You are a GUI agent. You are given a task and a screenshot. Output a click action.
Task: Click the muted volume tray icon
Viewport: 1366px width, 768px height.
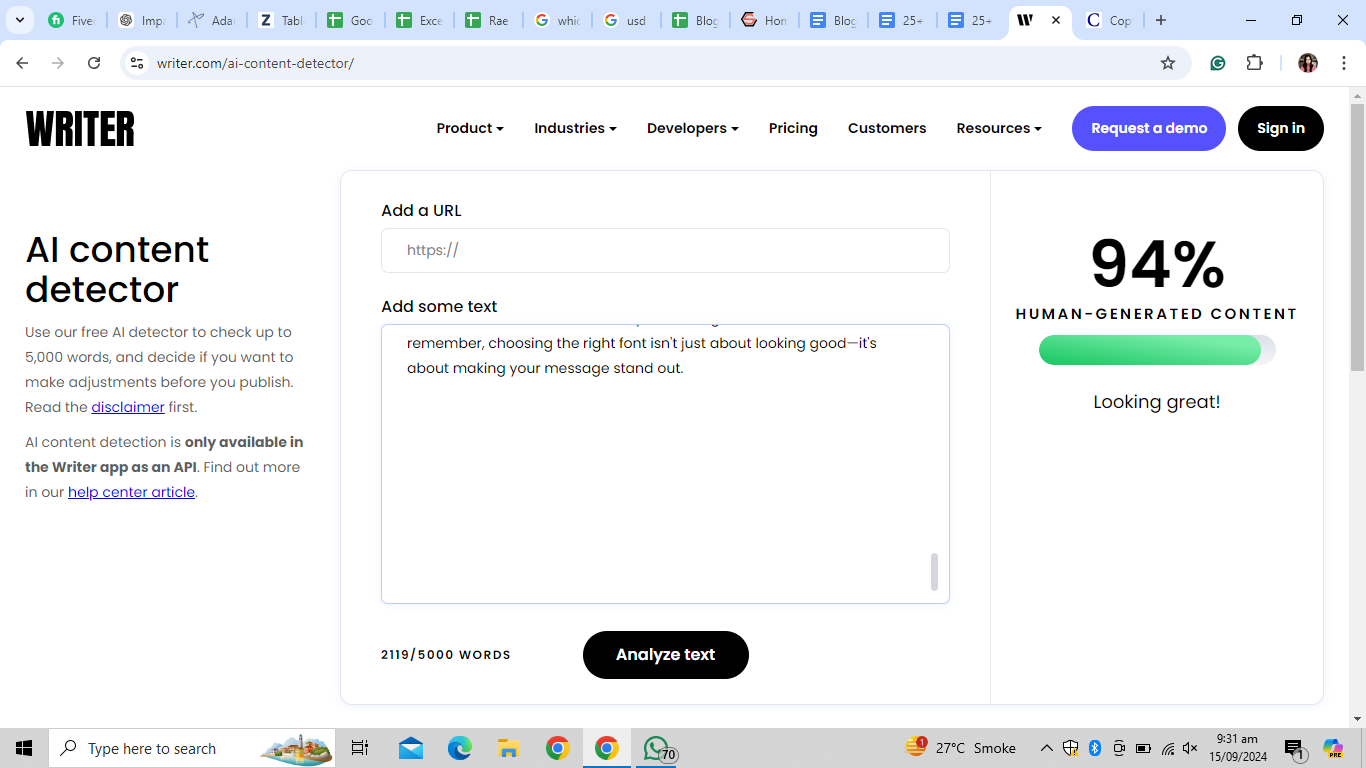click(1190, 748)
